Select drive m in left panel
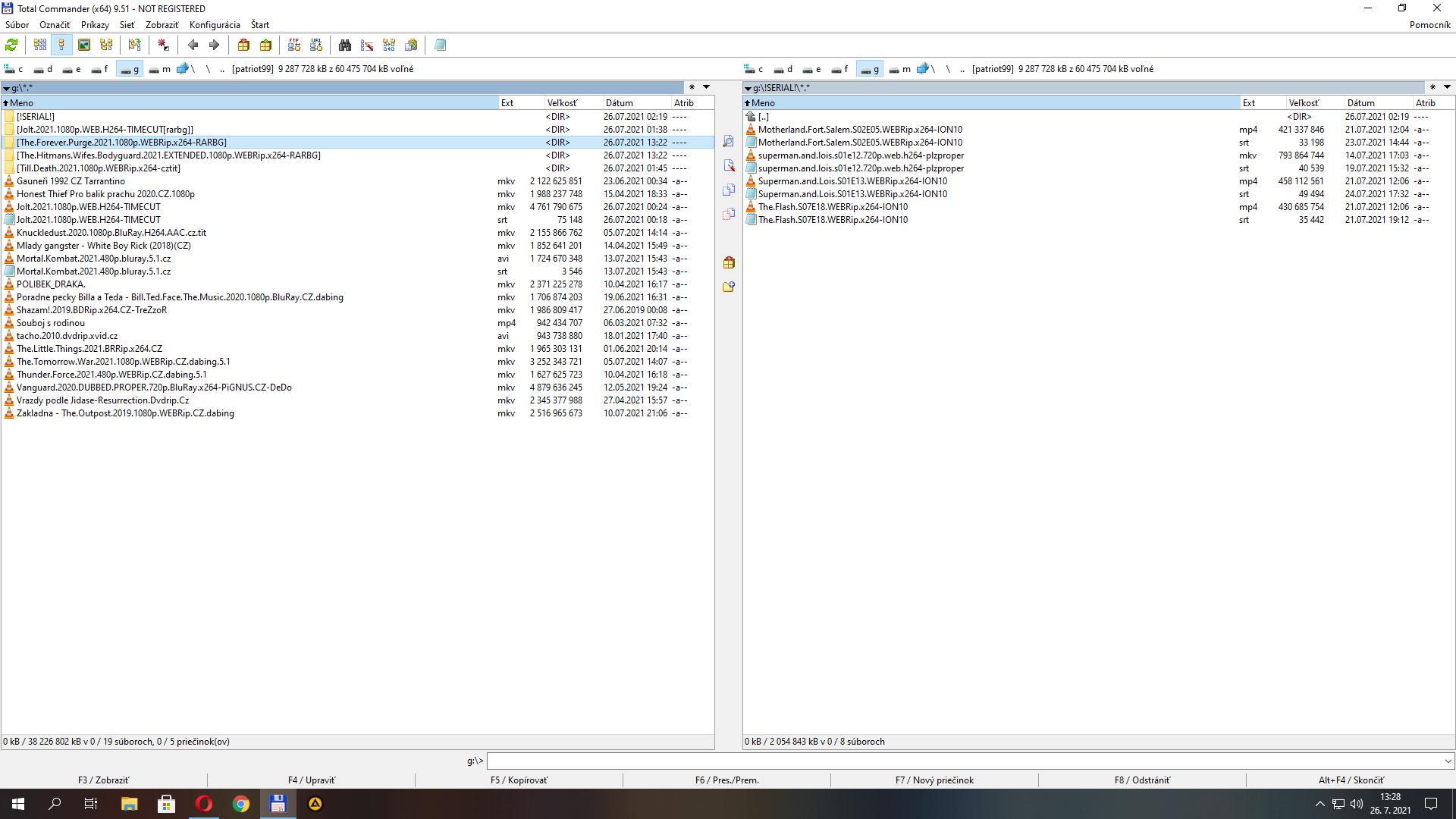The height and width of the screenshot is (819, 1456). pos(160,69)
